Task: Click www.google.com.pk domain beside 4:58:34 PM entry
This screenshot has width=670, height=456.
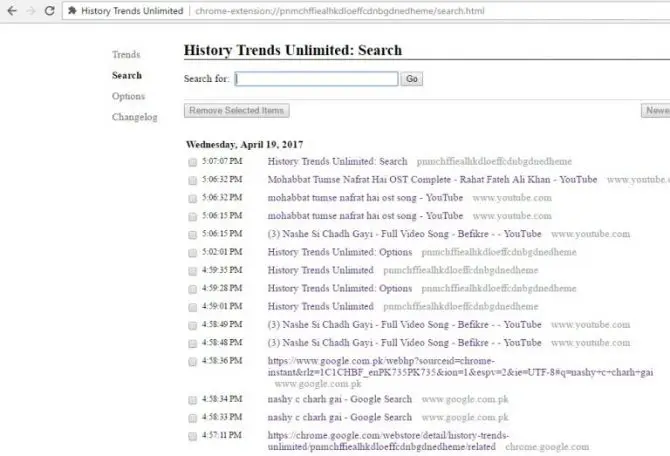Action: [465, 399]
